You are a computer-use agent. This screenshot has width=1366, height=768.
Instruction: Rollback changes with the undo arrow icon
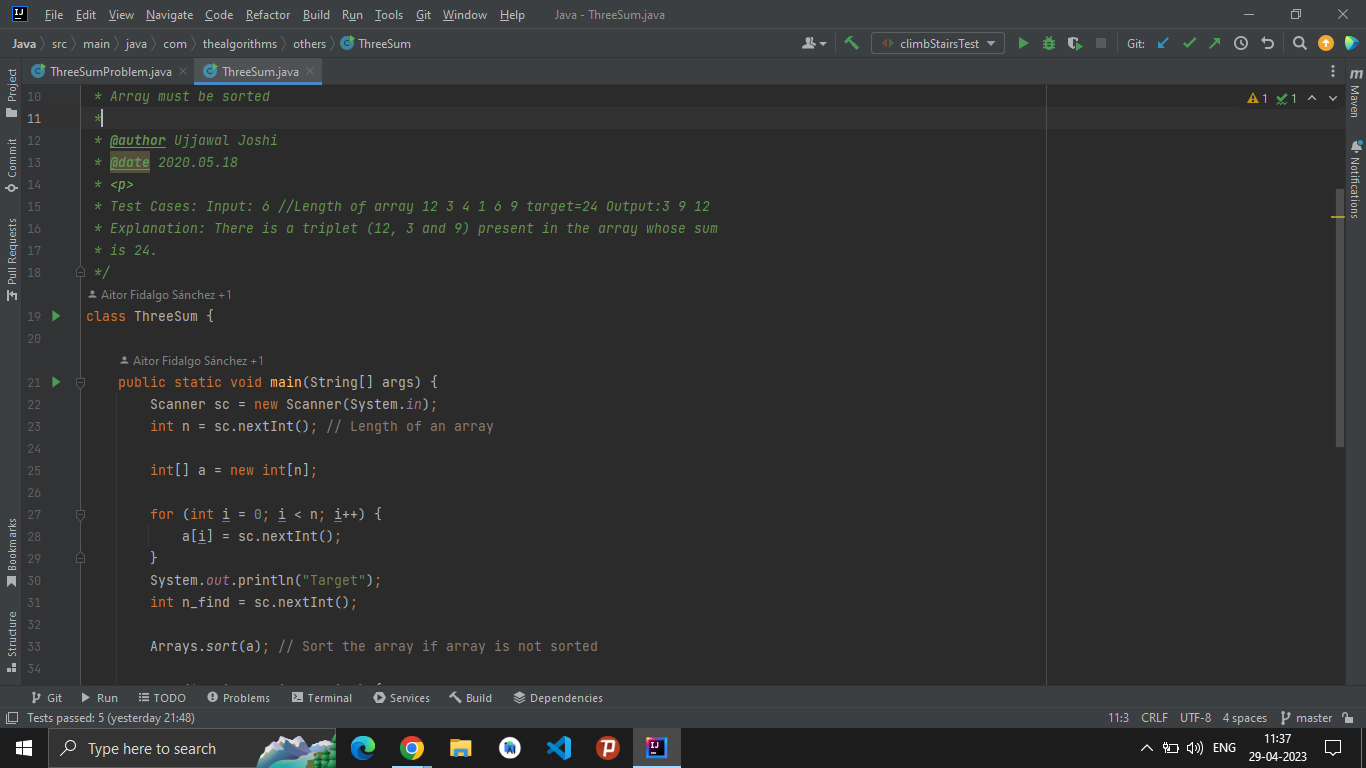[1268, 43]
